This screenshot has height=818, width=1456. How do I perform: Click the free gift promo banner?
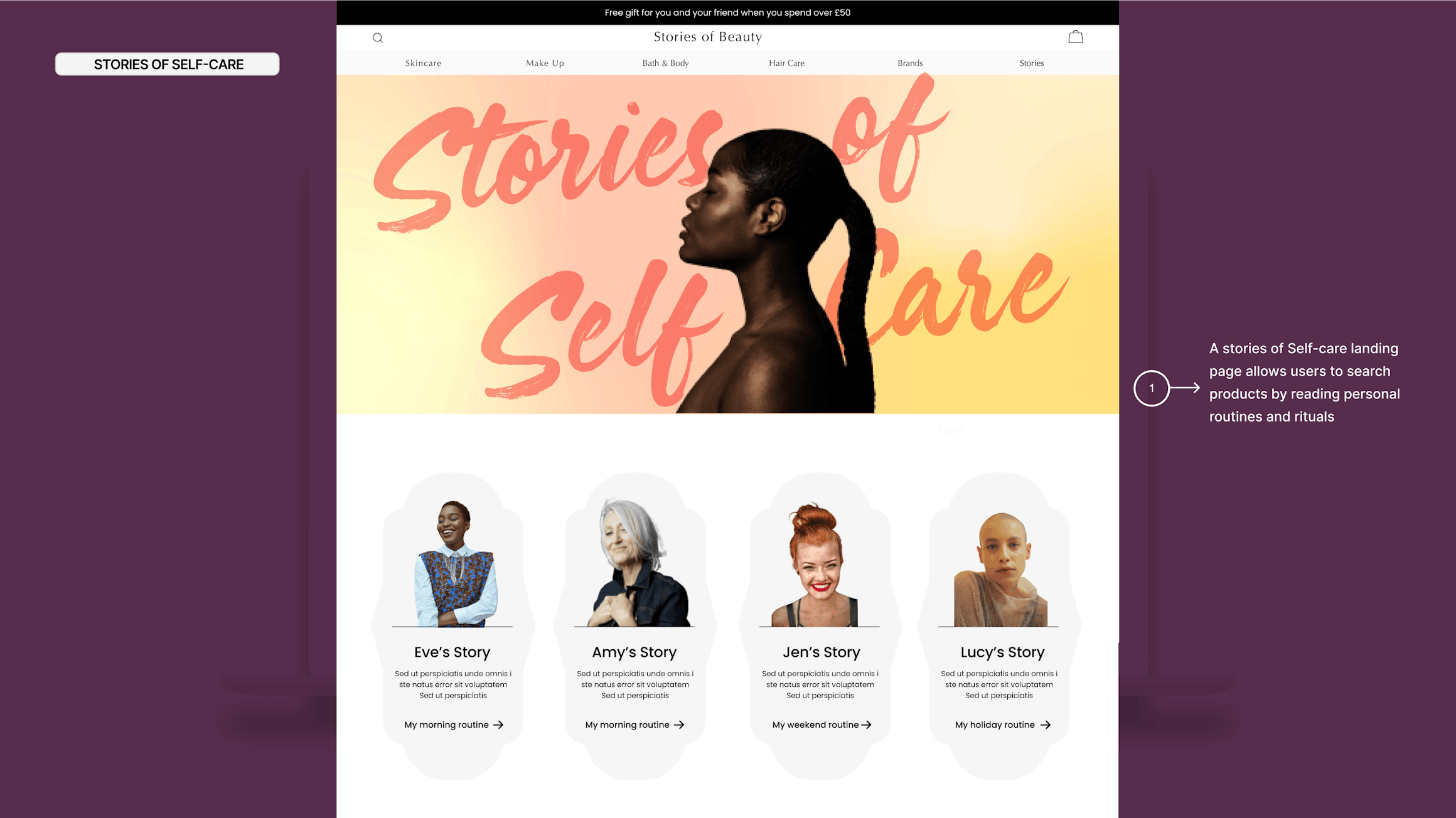(727, 13)
